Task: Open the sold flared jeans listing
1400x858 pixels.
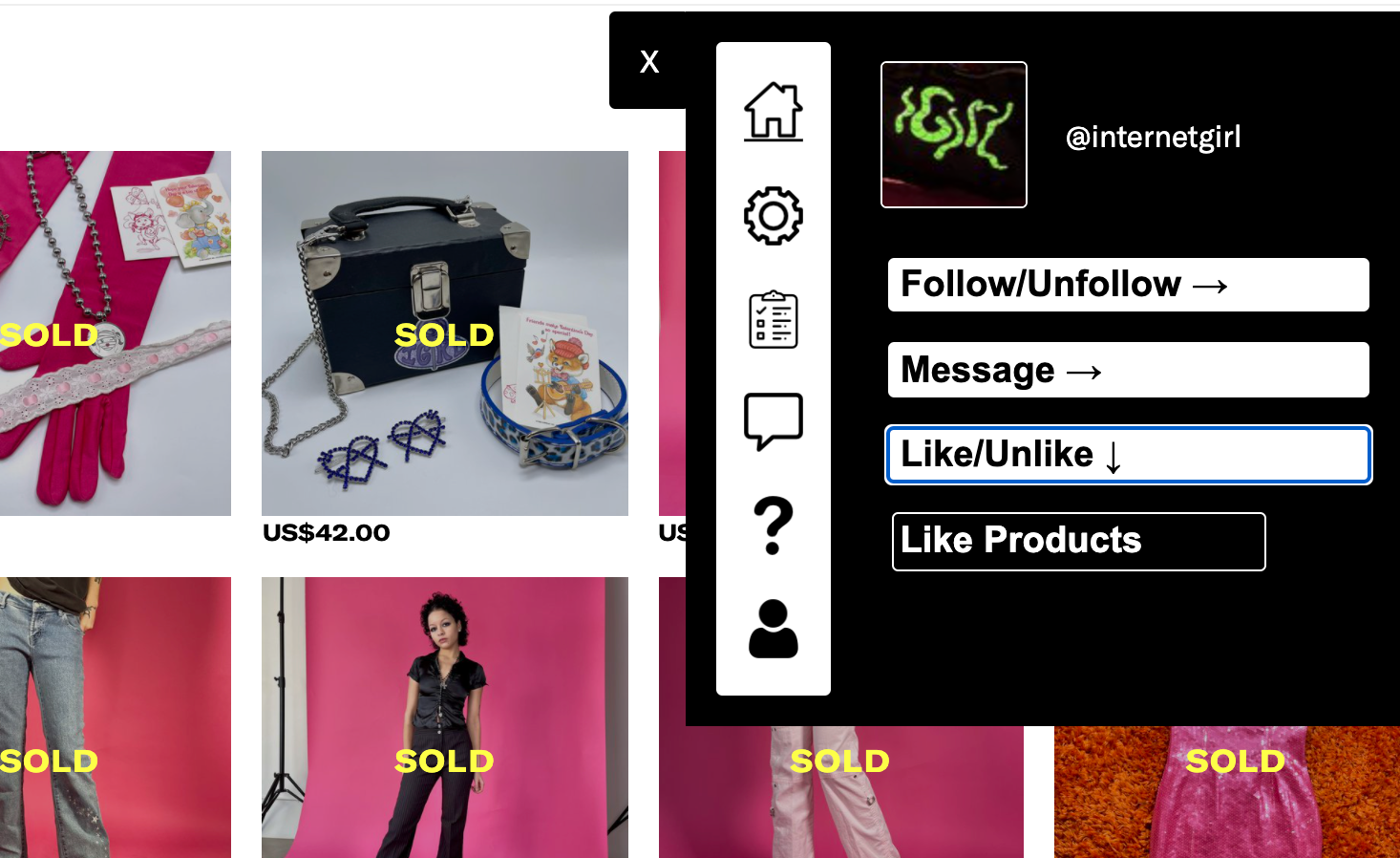Action: point(116,718)
